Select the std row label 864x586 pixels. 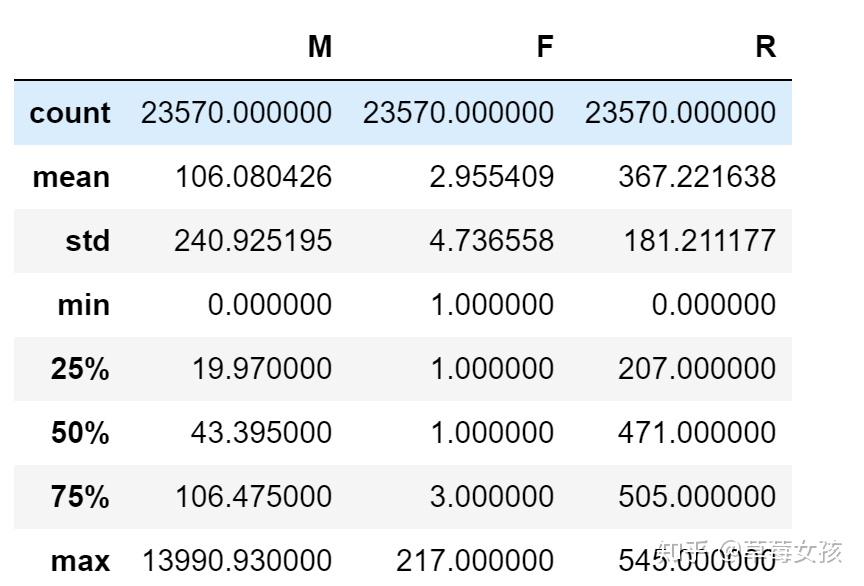pyautogui.click(x=88, y=241)
